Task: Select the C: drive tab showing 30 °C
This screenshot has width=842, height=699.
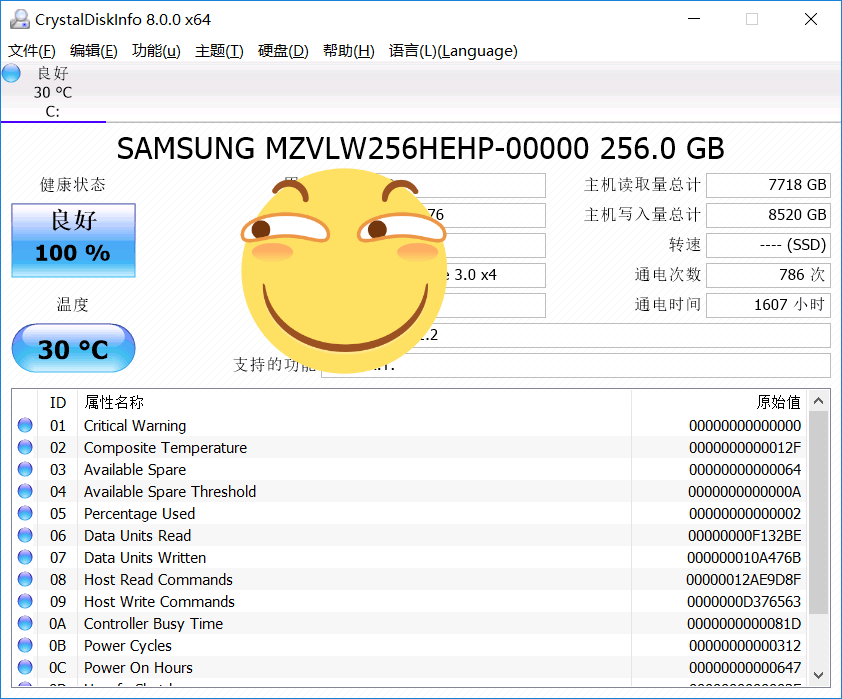Action: coord(53,92)
